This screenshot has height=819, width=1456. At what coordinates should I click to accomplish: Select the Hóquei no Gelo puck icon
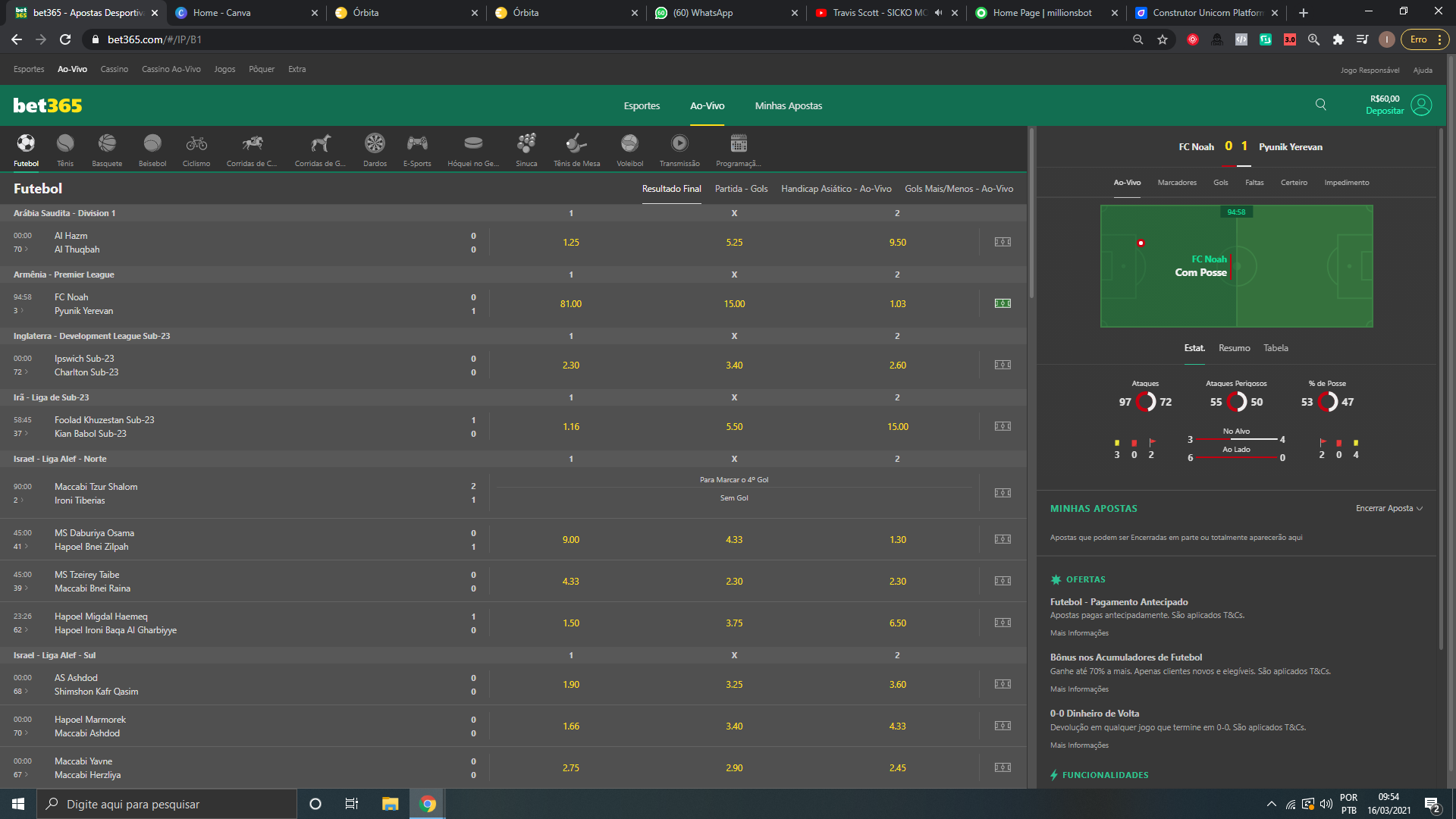[x=473, y=143]
